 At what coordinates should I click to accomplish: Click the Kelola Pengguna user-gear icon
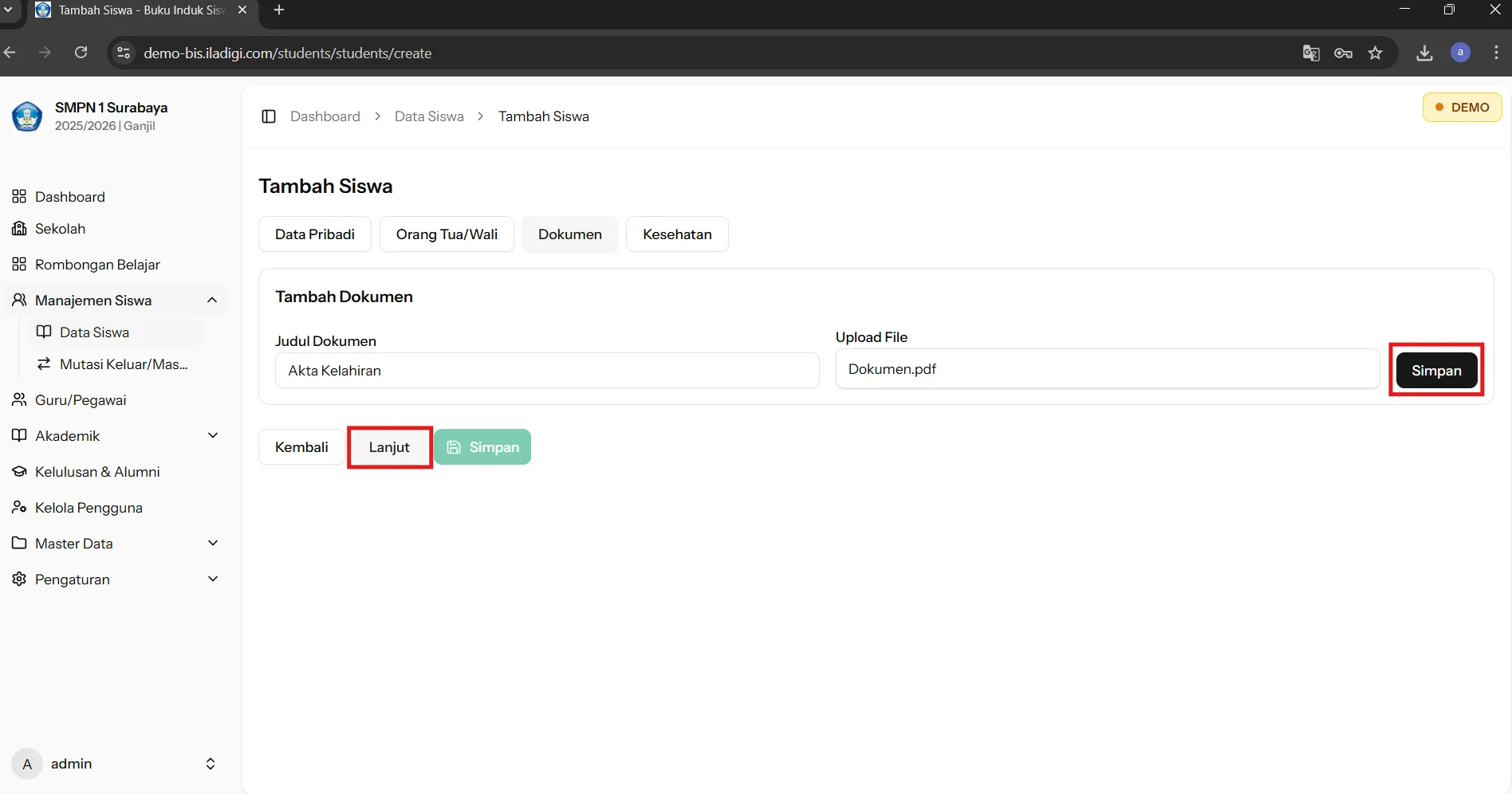tap(19, 507)
